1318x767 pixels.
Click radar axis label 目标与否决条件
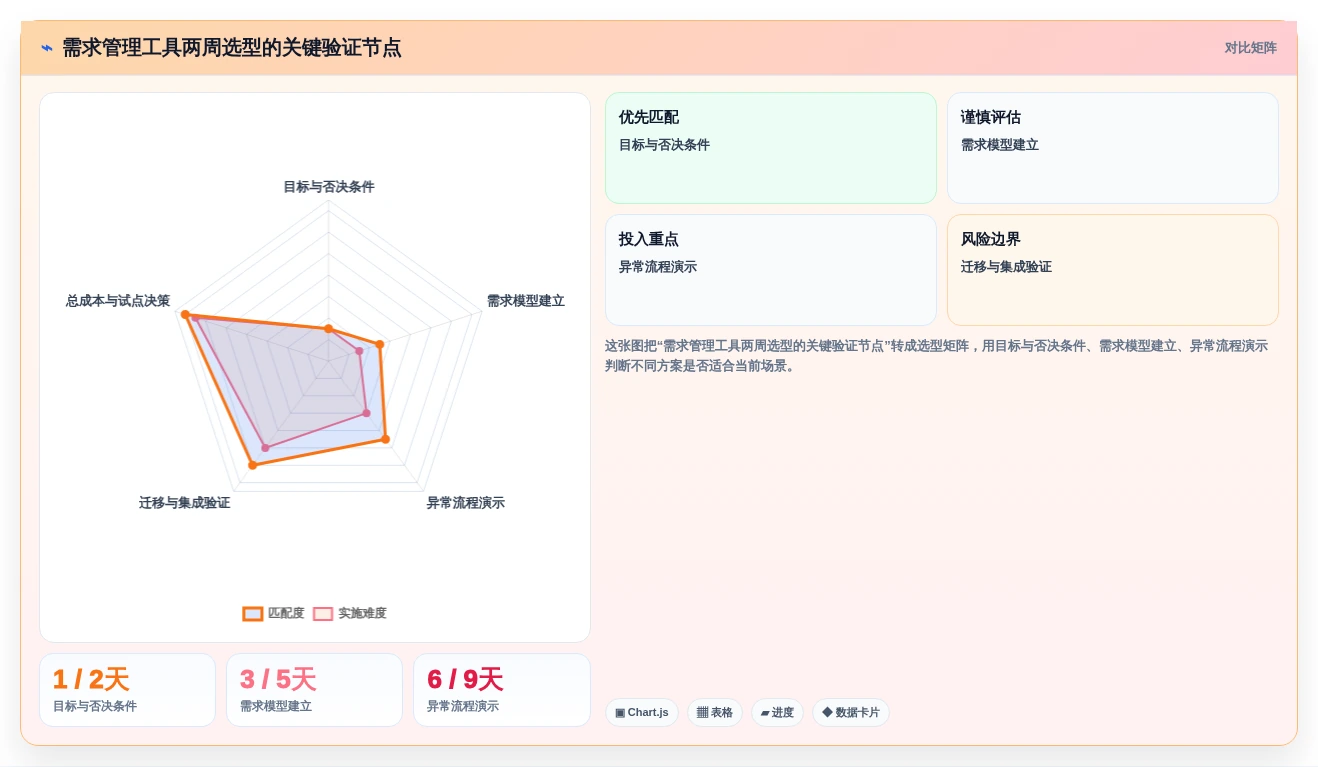point(329,187)
